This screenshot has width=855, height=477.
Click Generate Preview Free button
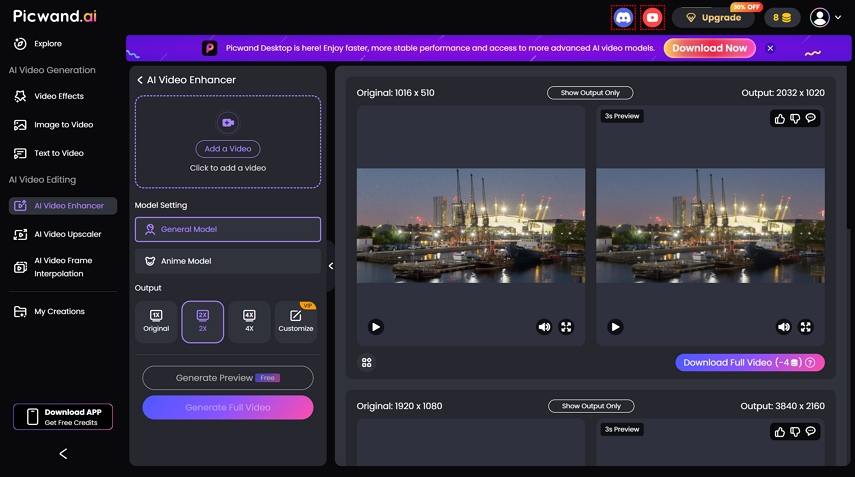[228, 378]
